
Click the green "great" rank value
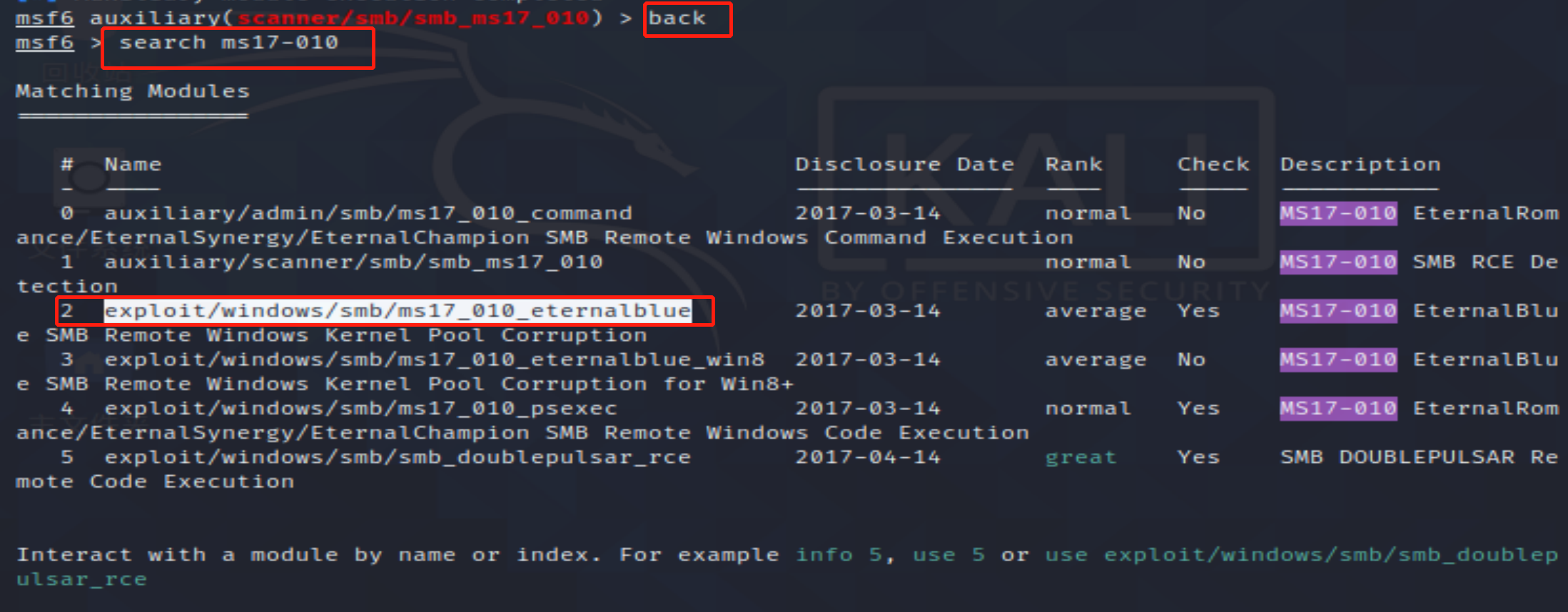[1081, 457]
